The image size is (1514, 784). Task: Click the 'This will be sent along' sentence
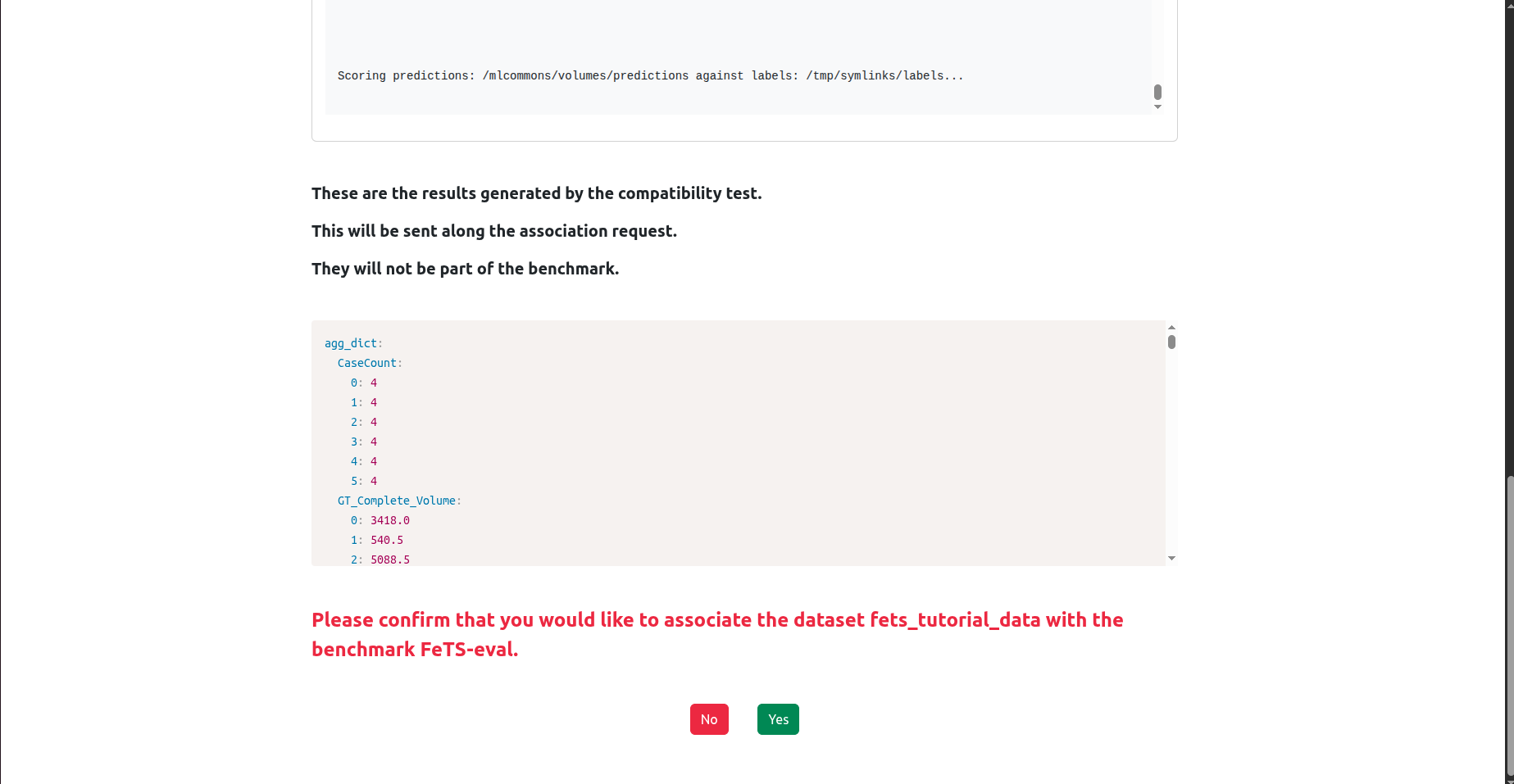pyautogui.click(x=494, y=231)
